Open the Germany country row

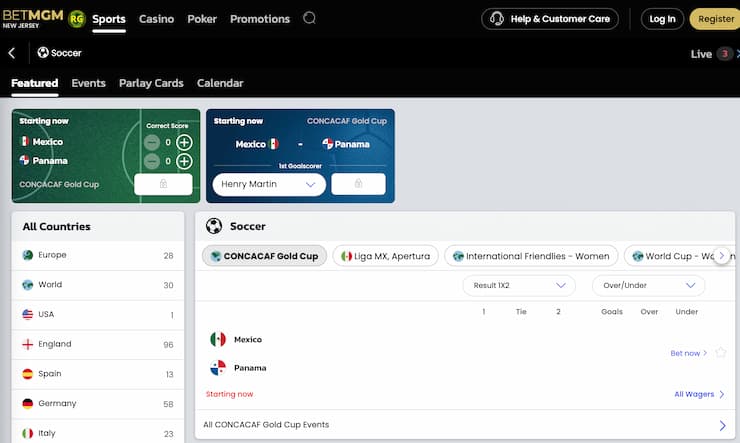coord(98,404)
